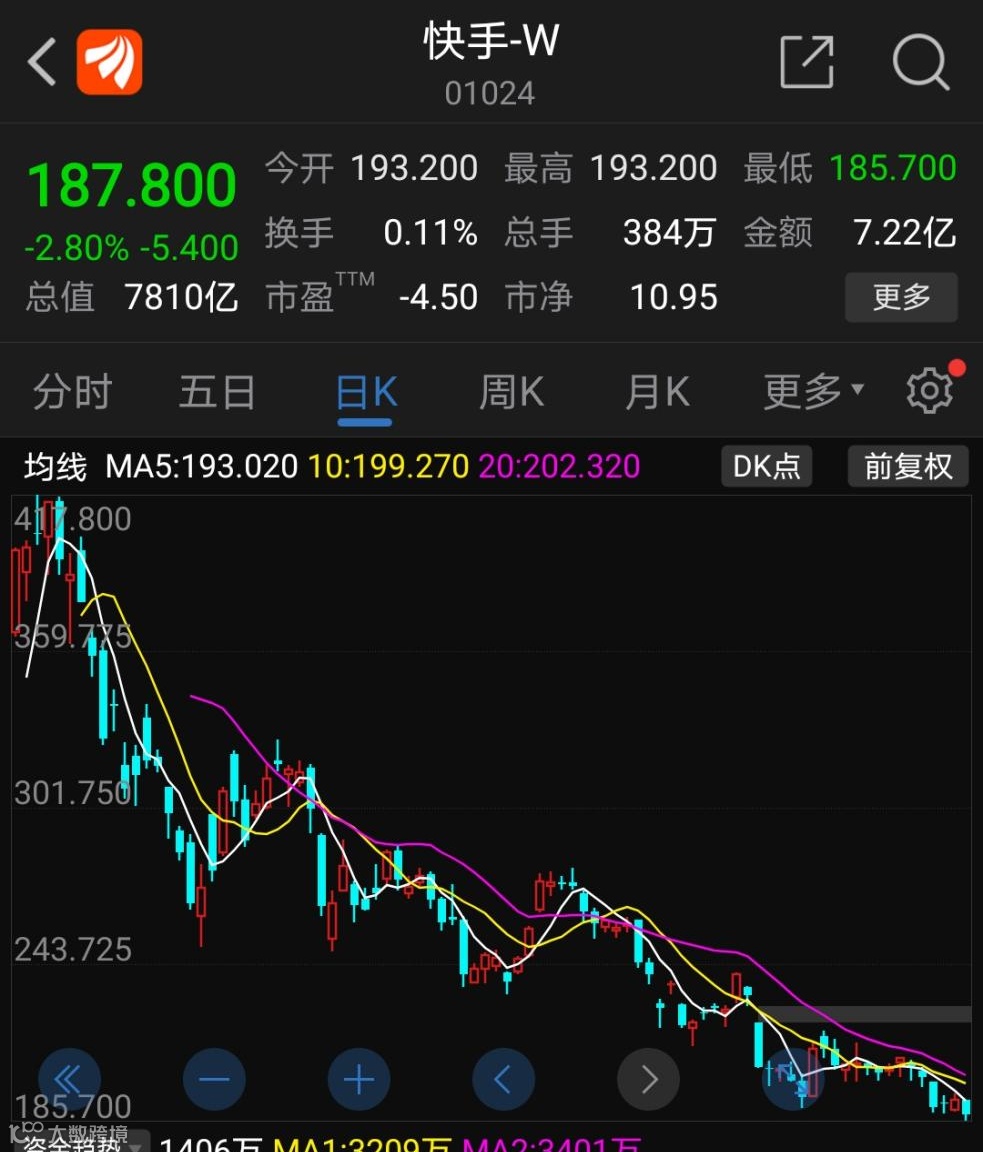Zoom out chart with minus button
Viewport: 983px width, 1152px height.
(214, 1079)
